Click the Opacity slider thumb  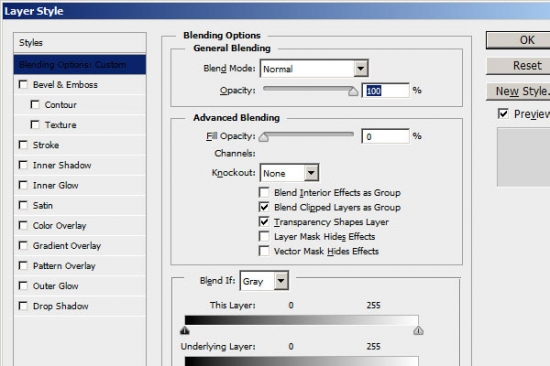[353, 91]
